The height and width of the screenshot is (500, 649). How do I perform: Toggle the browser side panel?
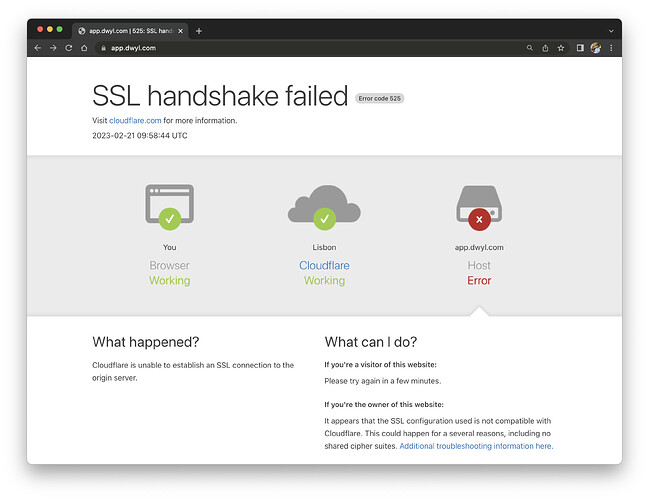coord(580,47)
